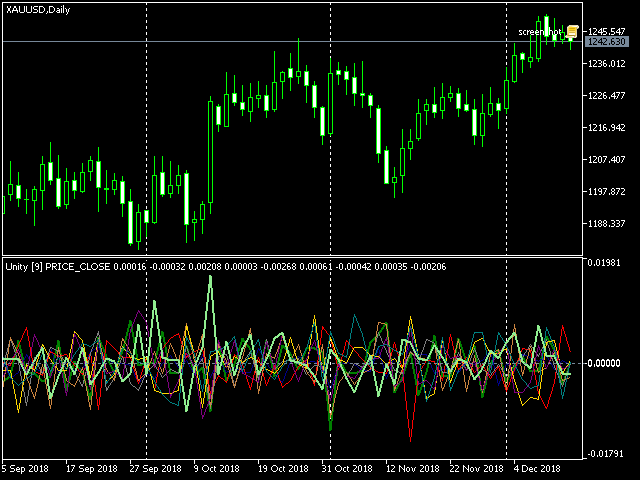Screen dimensions: 640x480
Task: Click the 4 Dec 2018 date label
Action: coord(537,469)
